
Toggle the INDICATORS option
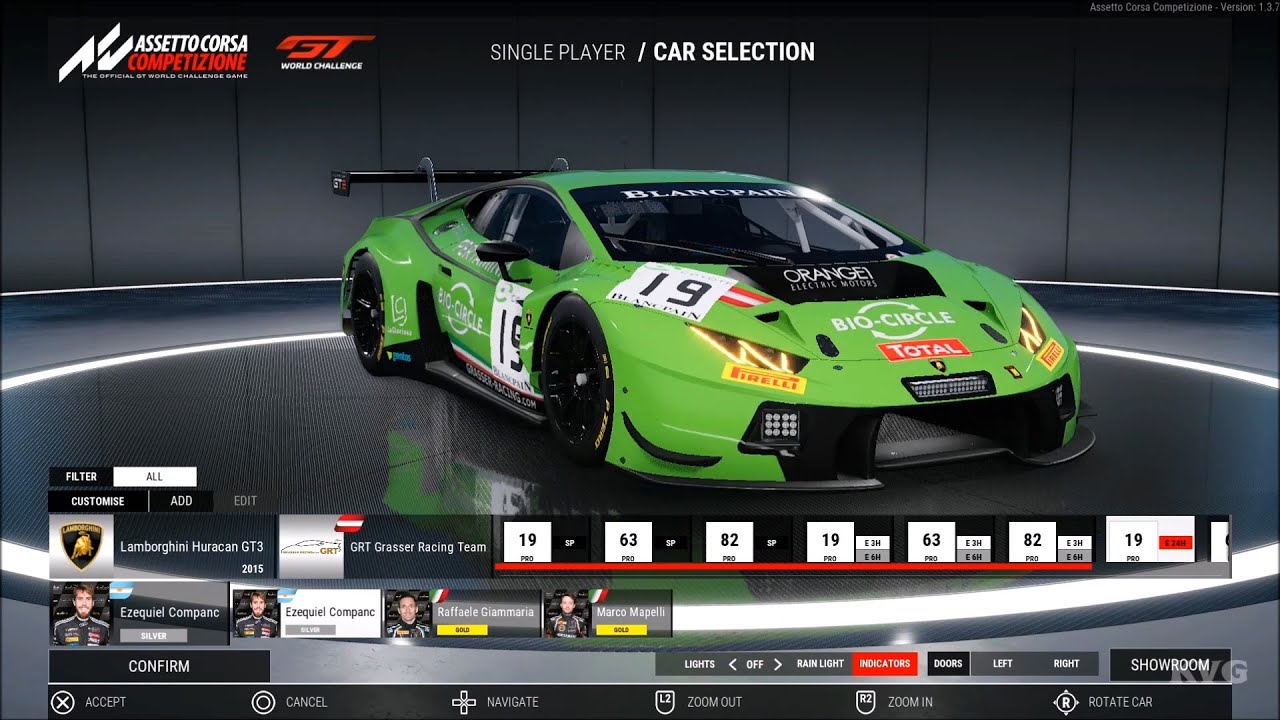point(885,664)
